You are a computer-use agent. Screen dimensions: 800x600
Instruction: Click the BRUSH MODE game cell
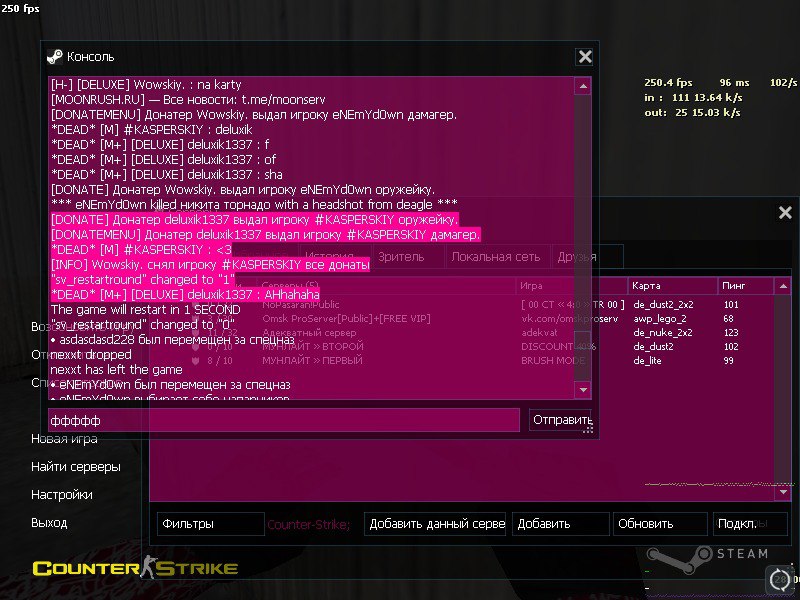pos(553,361)
